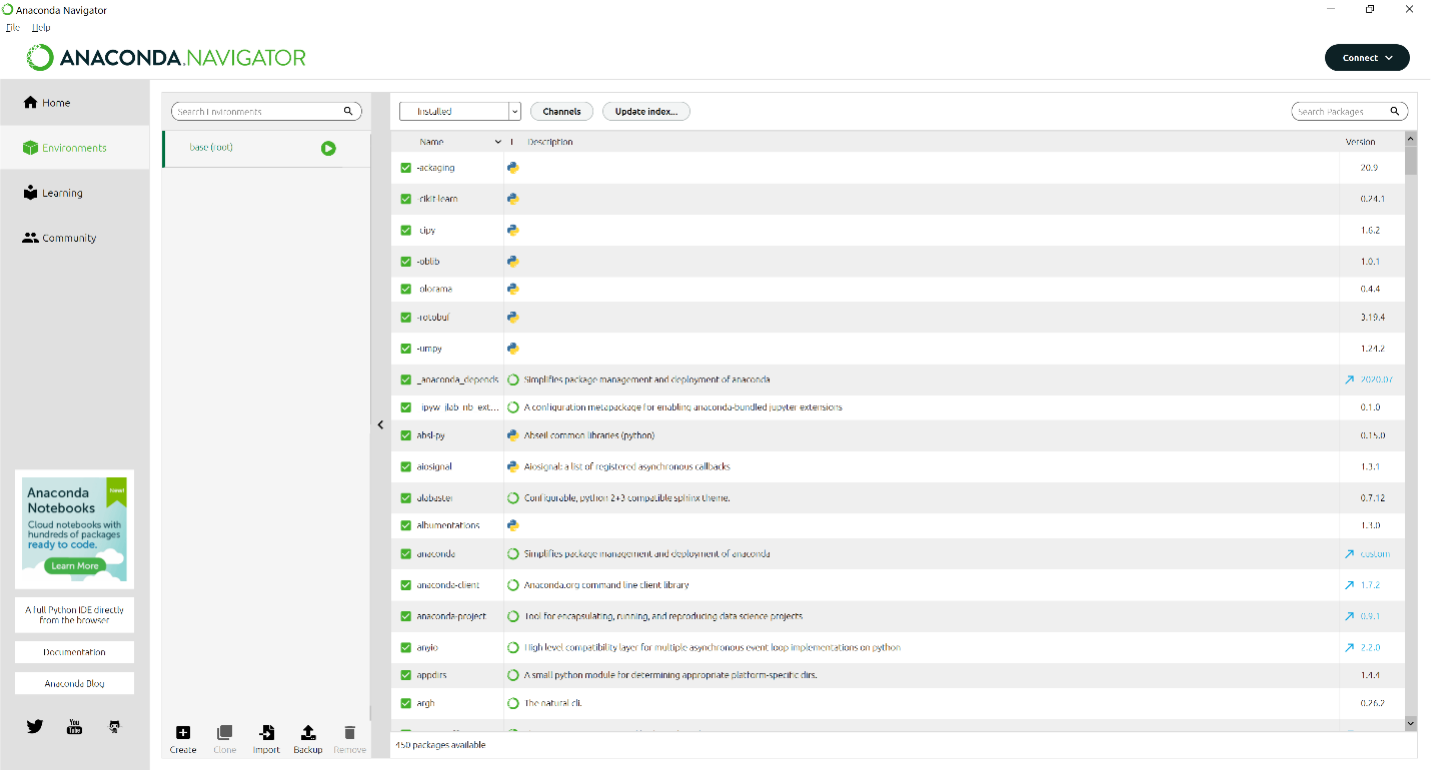The width and height of the screenshot is (1433, 770).
Task: Click the Search Packages magnifier icon
Action: click(x=1395, y=111)
